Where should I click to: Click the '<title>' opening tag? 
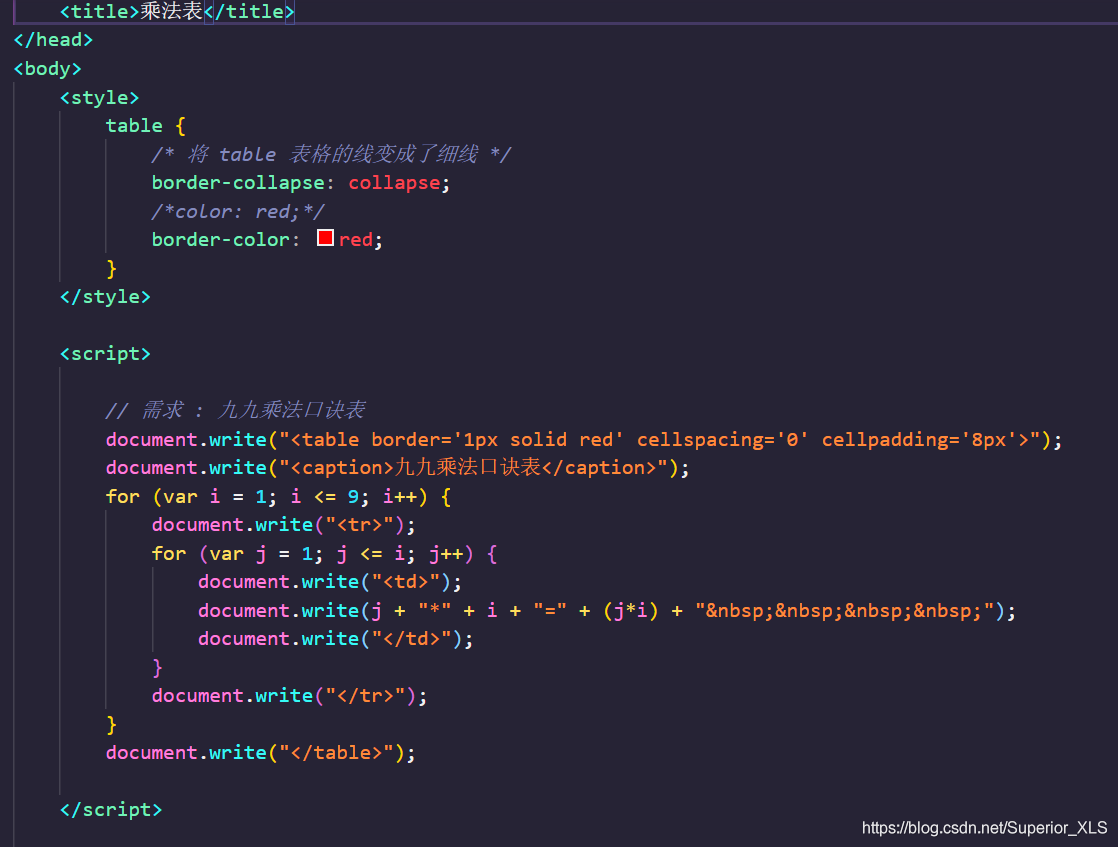point(100,11)
